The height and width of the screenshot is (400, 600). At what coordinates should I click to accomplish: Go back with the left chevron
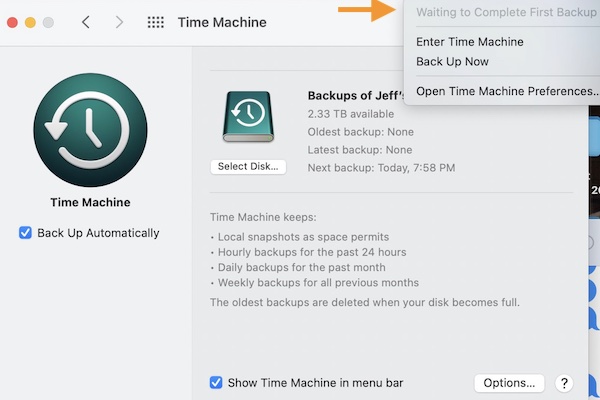point(86,22)
